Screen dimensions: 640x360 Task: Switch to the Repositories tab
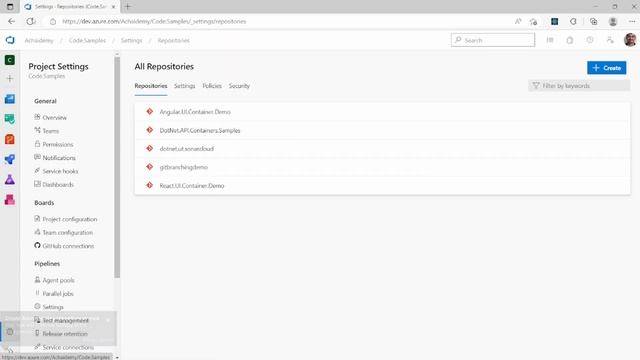(151, 86)
